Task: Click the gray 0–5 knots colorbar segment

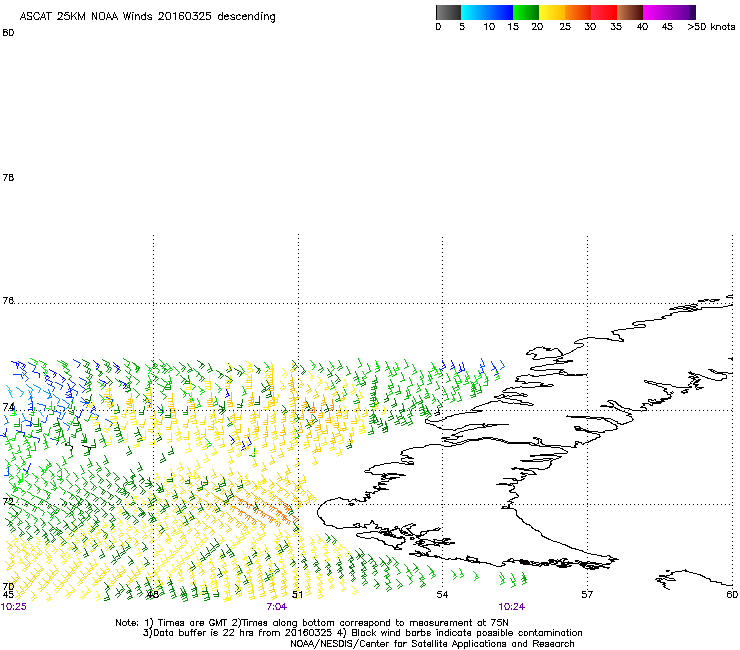Action: pos(448,12)
